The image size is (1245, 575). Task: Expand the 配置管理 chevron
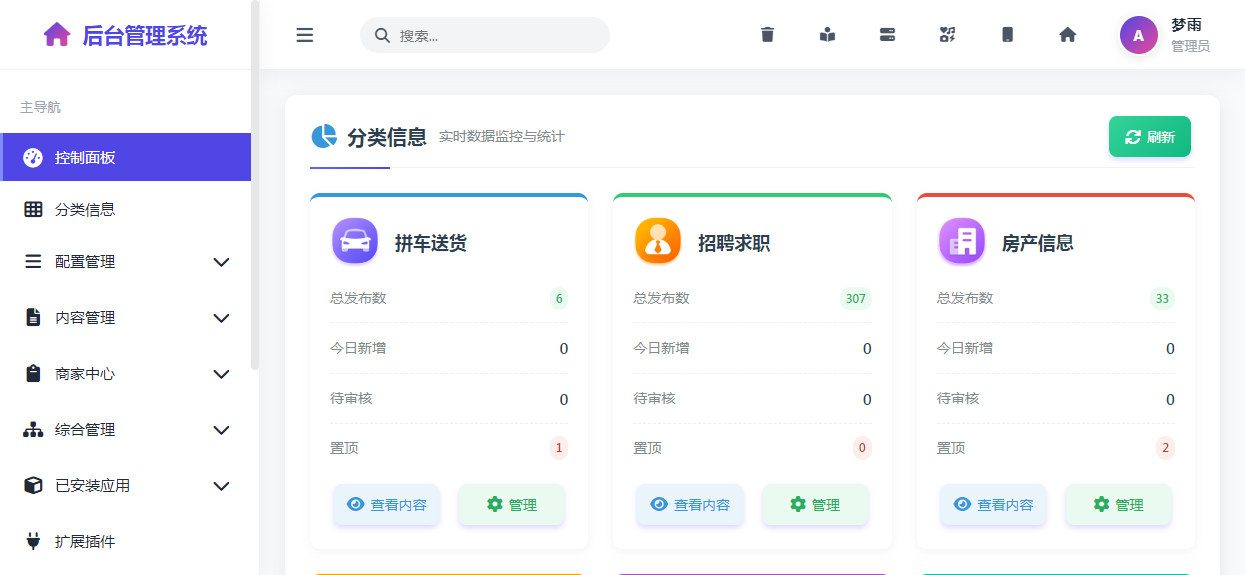tap(222, 262)
